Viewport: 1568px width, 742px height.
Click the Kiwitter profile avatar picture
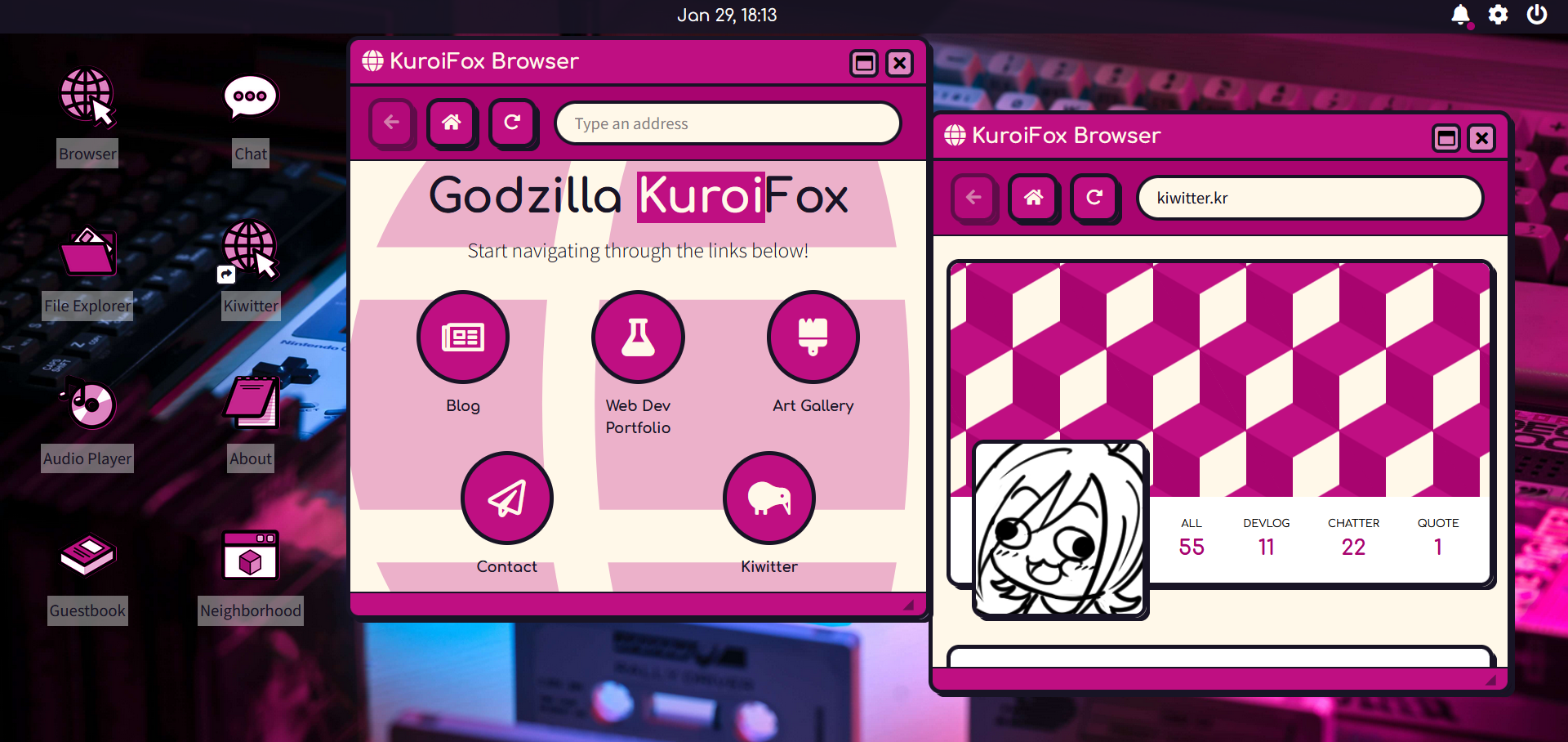point(1060,530)
